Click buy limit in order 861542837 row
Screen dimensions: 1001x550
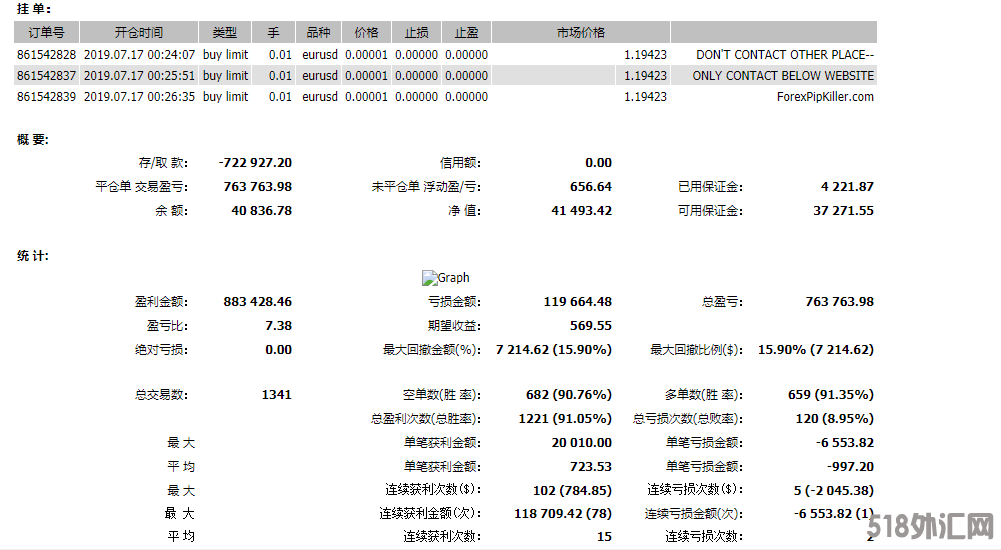(225, 76)
